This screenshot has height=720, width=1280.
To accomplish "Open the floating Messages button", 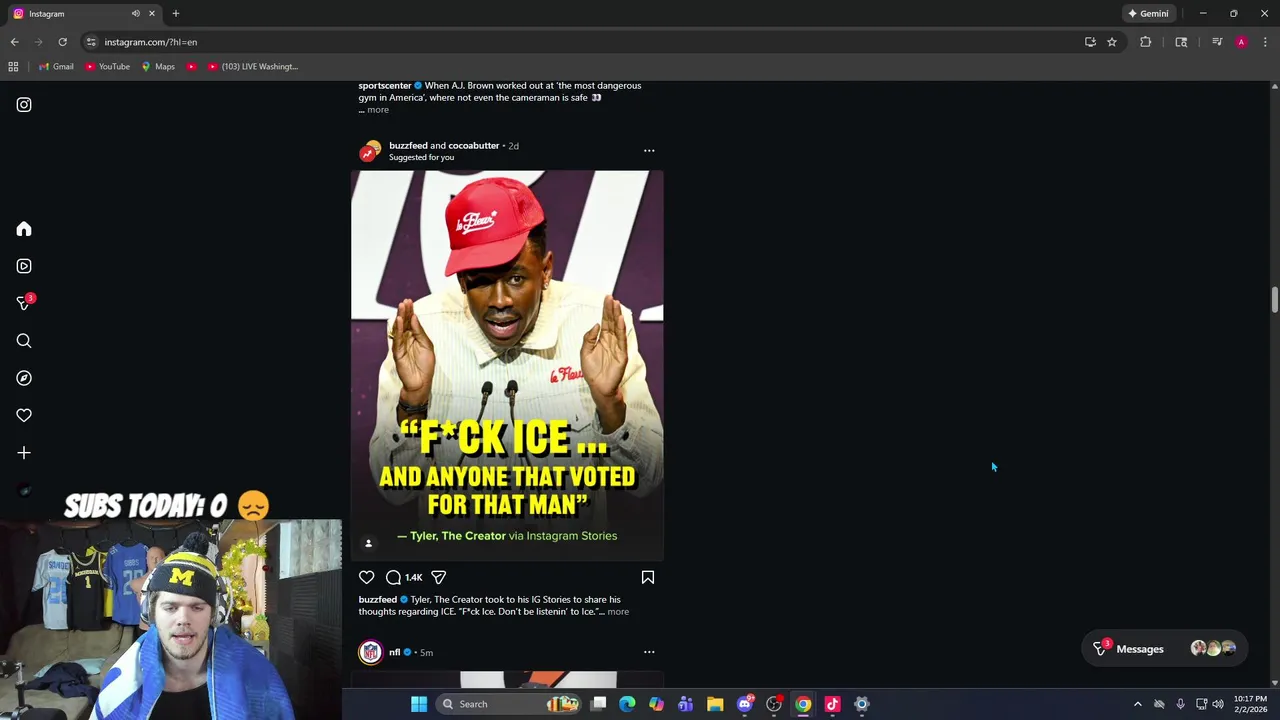I will 1165,649.
